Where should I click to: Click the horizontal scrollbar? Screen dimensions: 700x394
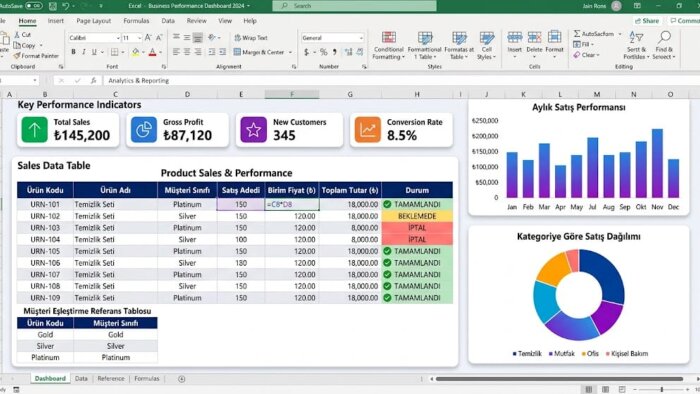tap(559, 379)
